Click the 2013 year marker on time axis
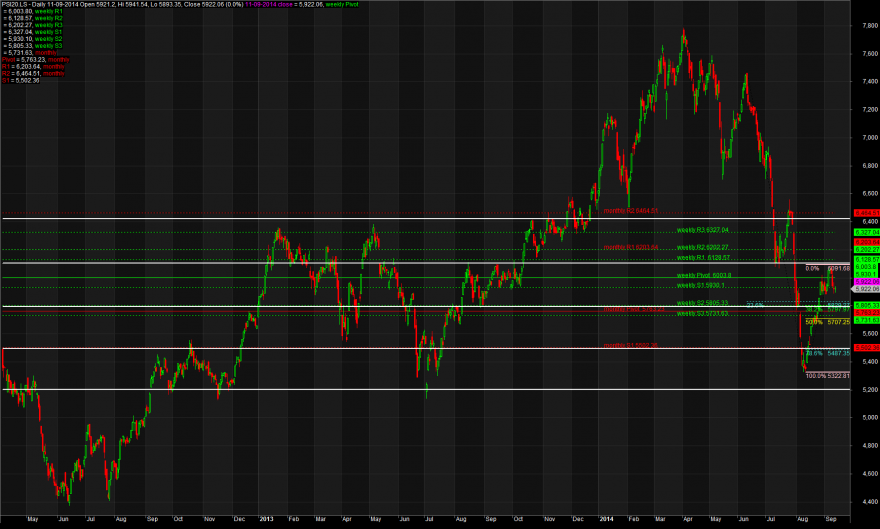Image resolution: width=880 pixels, height=529 pixels. [266, 519]
